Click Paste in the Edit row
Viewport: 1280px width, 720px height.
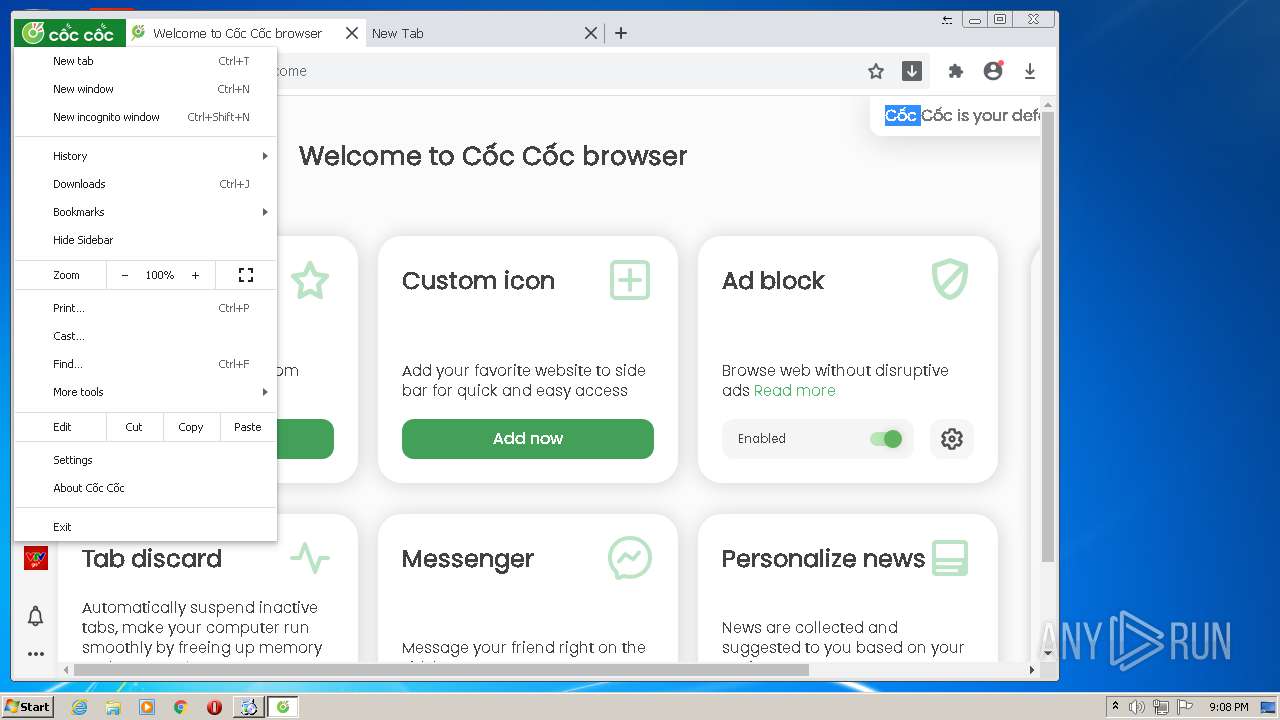[248, 427]
